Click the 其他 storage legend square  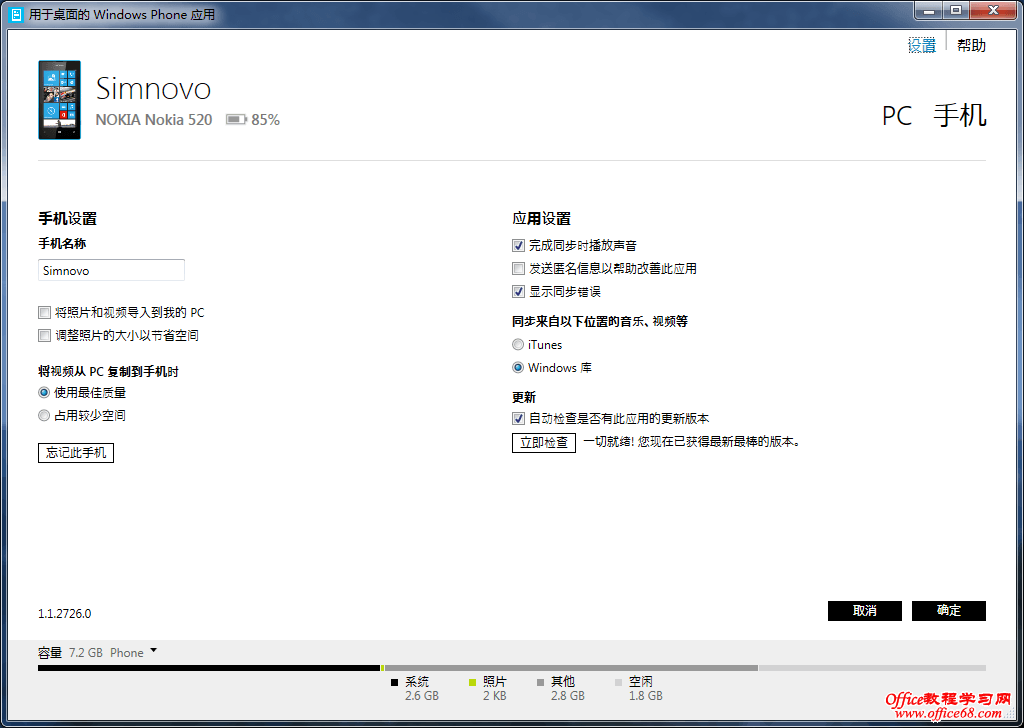(x=541, y=681)
